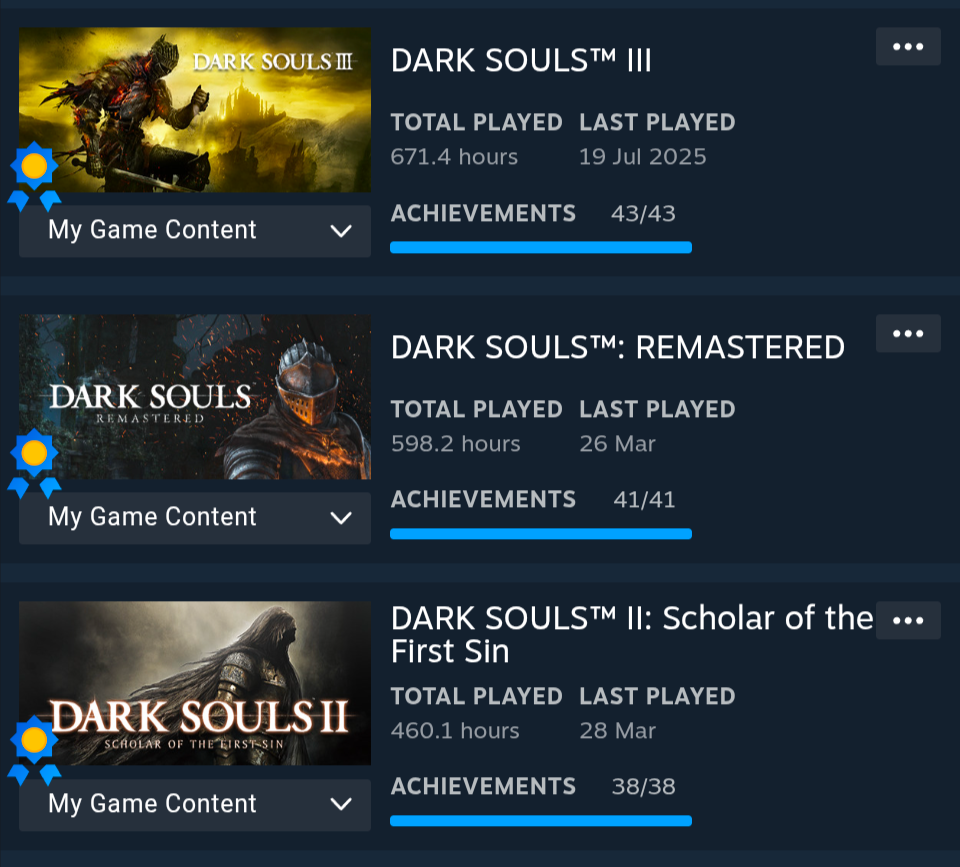Expand My Game Content for Dark Souls Remastered

[195, 518]
